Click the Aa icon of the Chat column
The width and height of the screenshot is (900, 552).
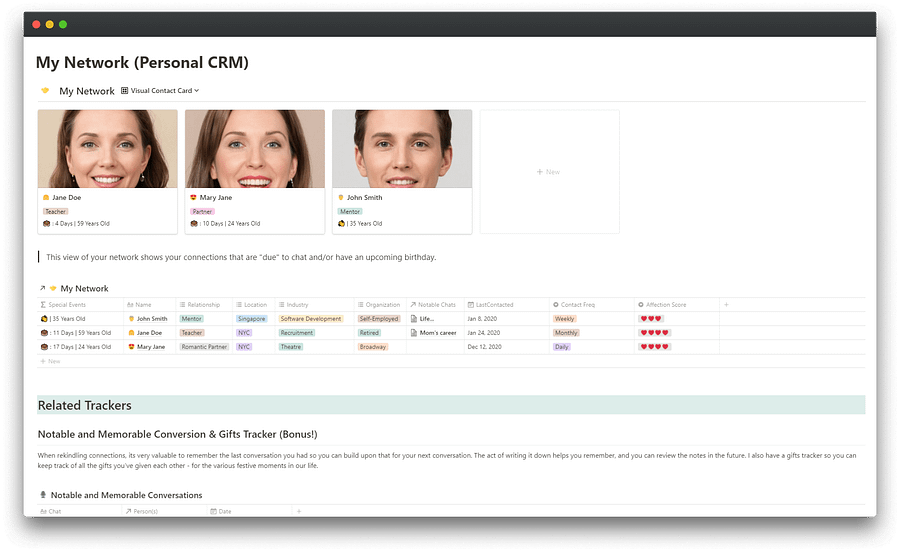click(44, 511)
